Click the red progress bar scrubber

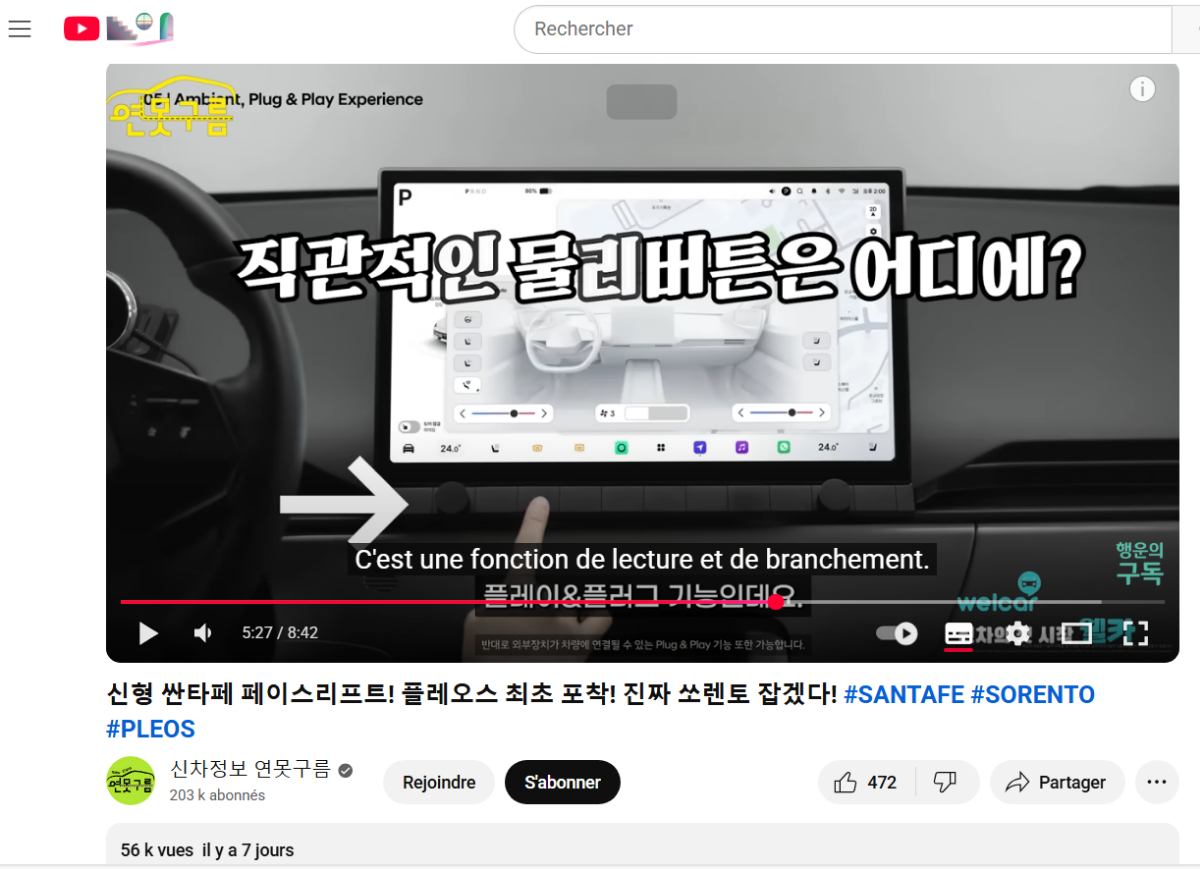[776, 602]
